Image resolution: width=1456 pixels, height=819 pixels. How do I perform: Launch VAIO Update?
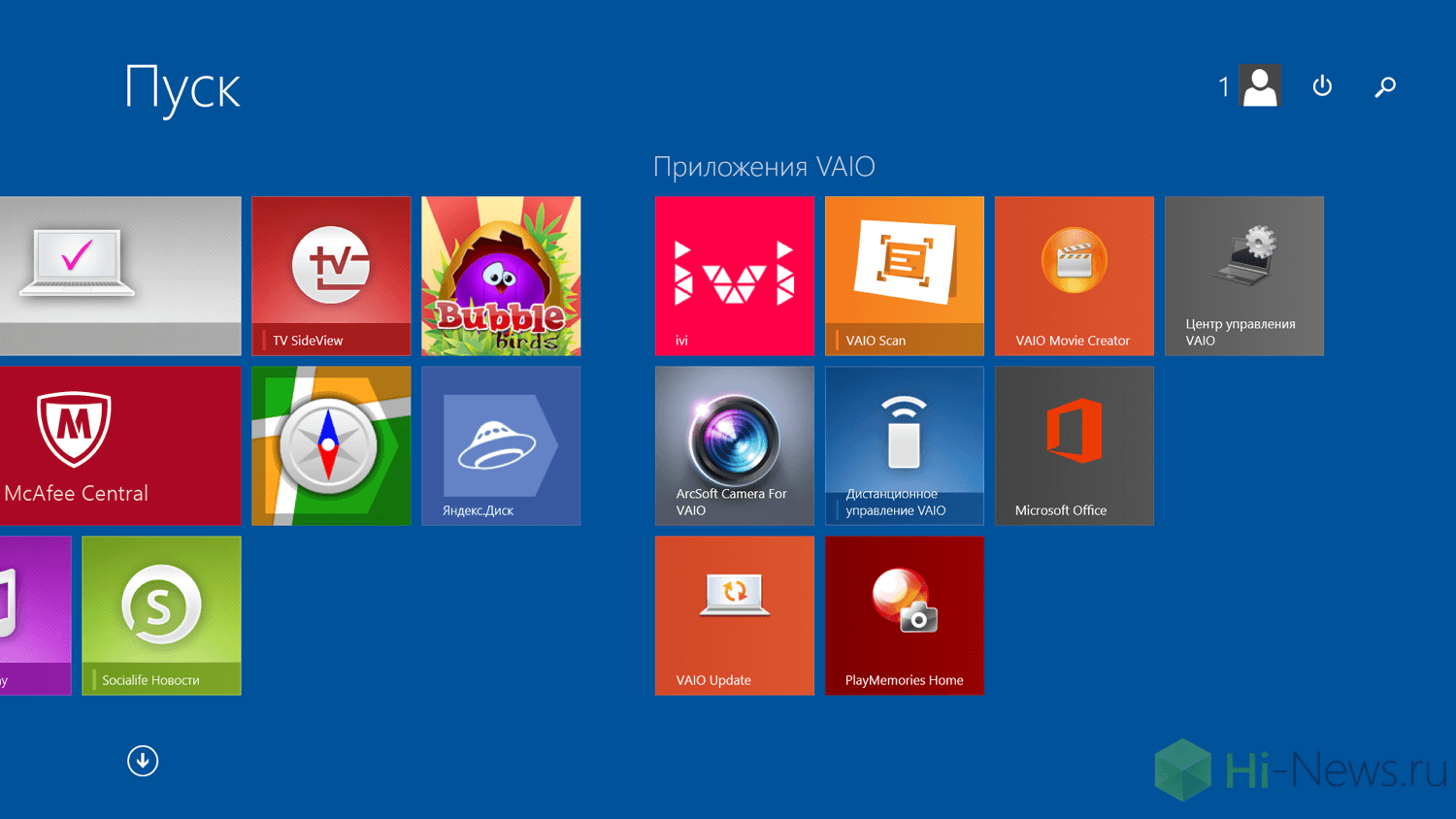(734, 615)
